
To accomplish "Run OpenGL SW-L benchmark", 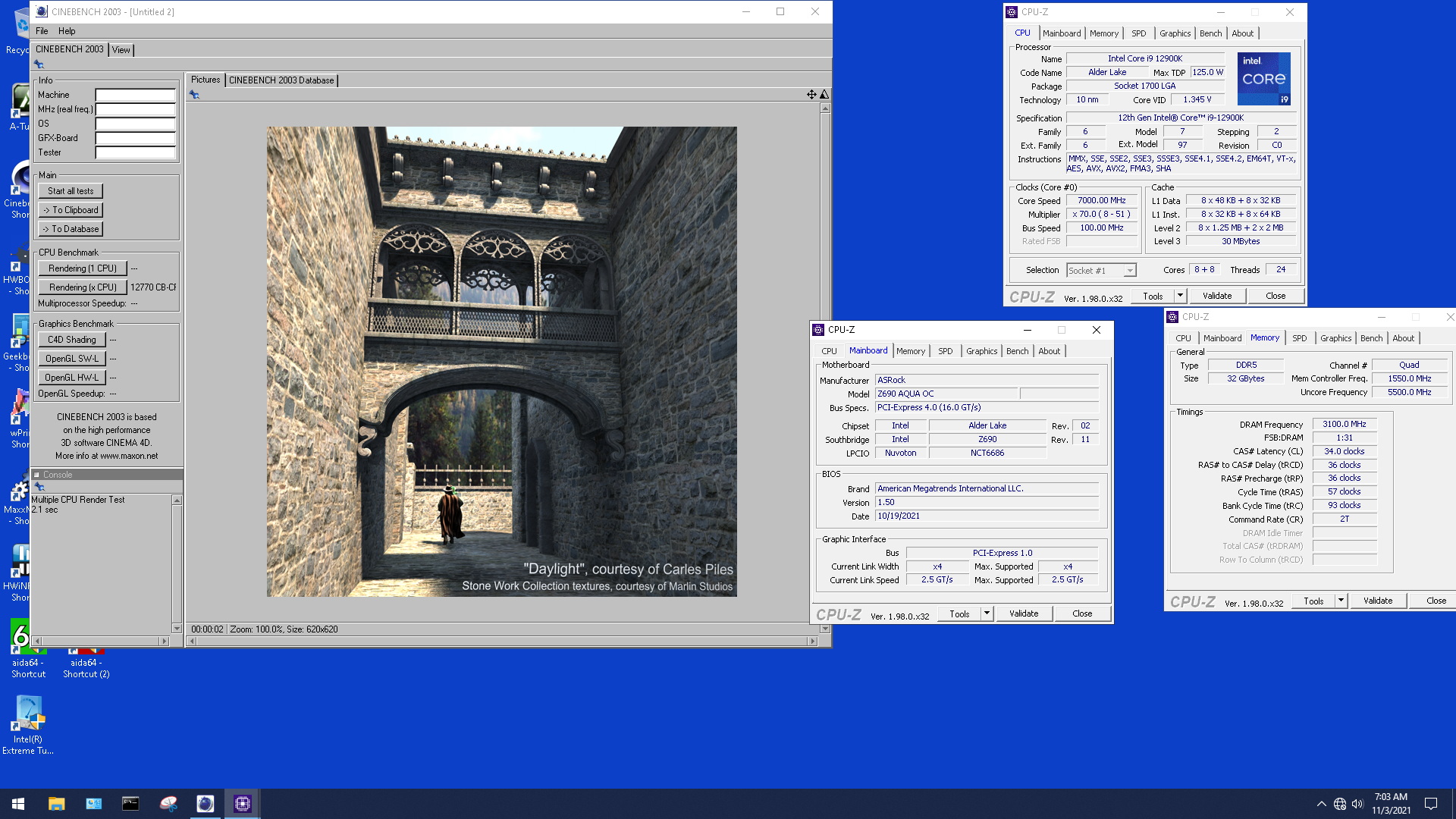I will click(x=72, y=359).
